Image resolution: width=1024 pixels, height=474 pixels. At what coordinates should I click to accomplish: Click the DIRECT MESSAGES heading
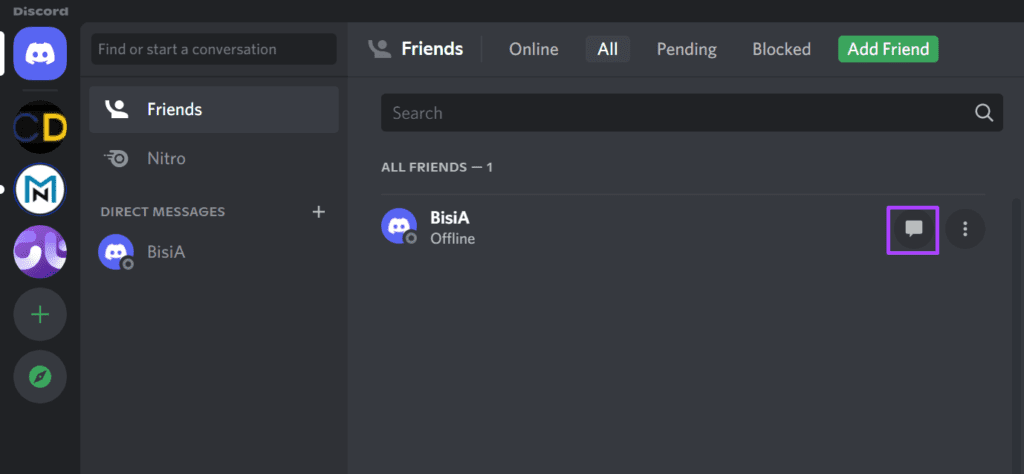163,212
